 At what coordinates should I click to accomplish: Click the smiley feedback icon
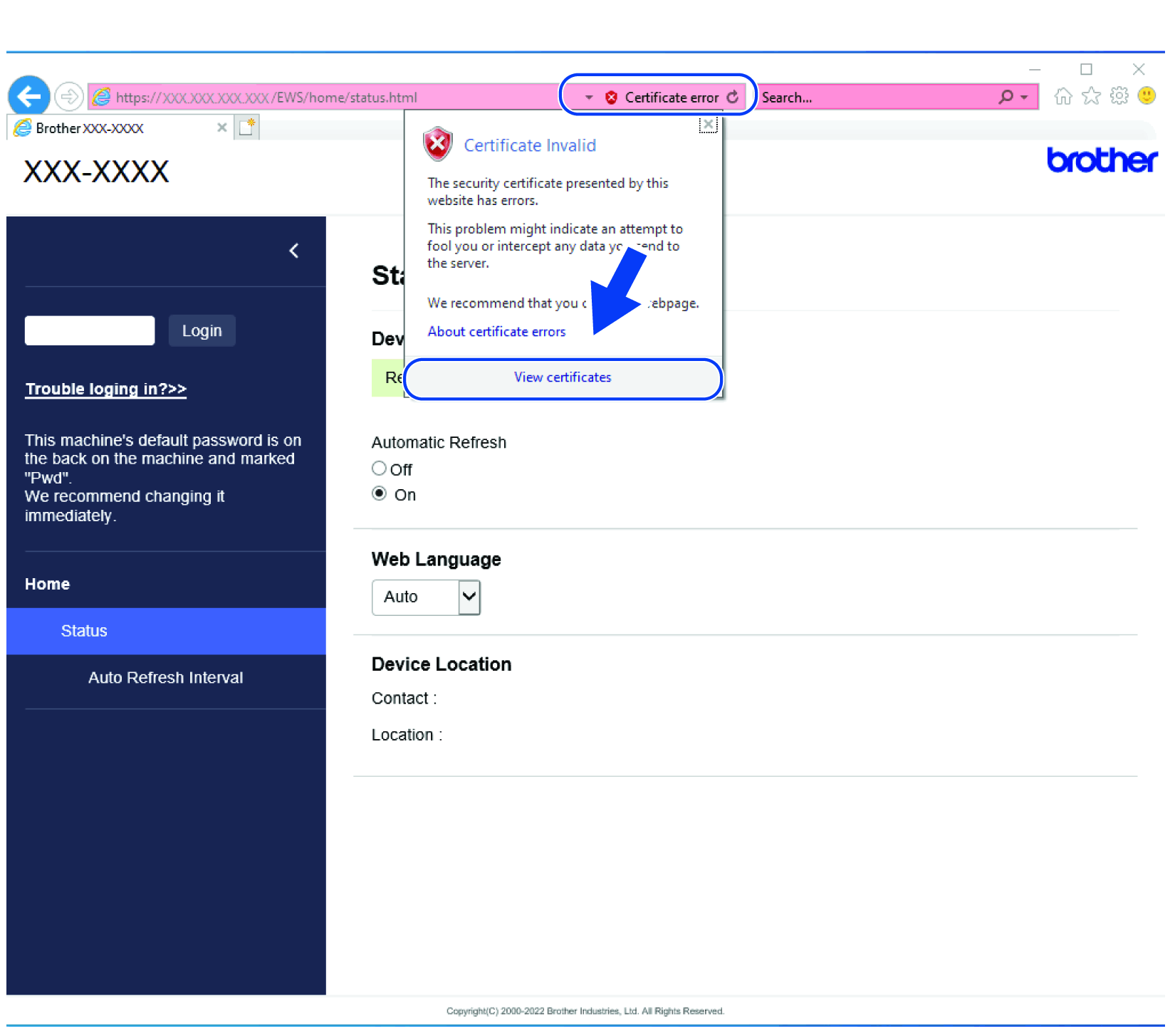[1147, 95]
